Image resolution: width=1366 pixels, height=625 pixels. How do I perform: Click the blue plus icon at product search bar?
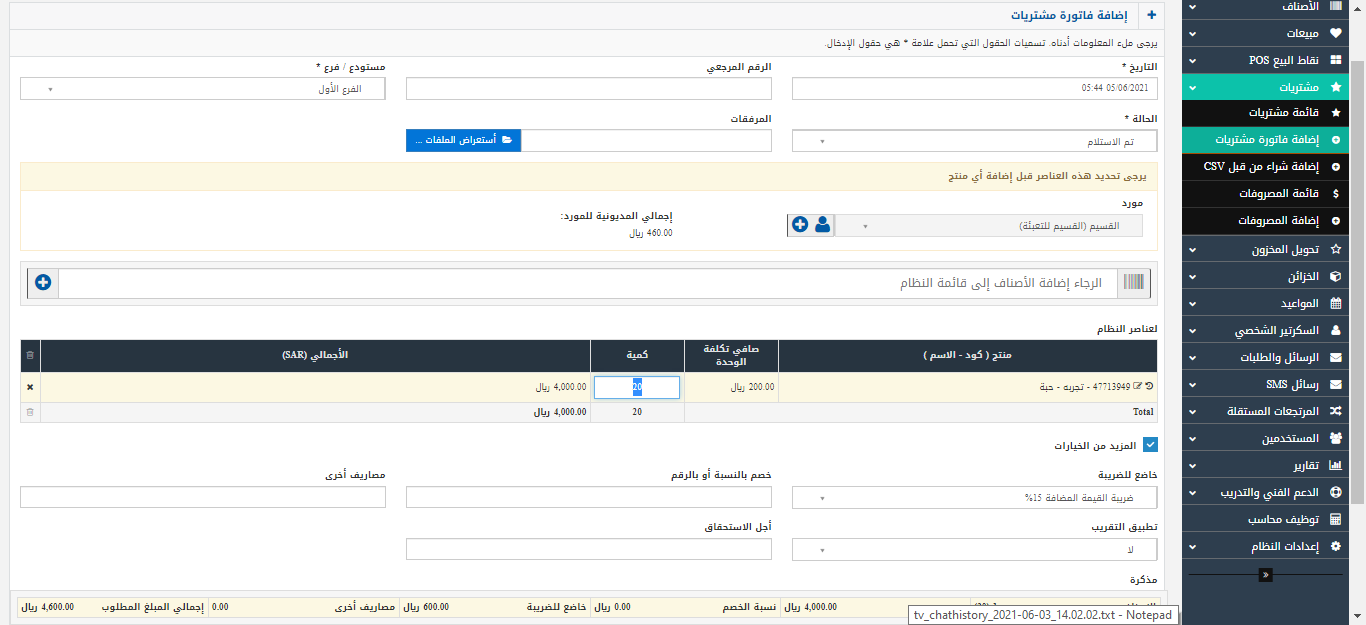click(x=43, y=283)
